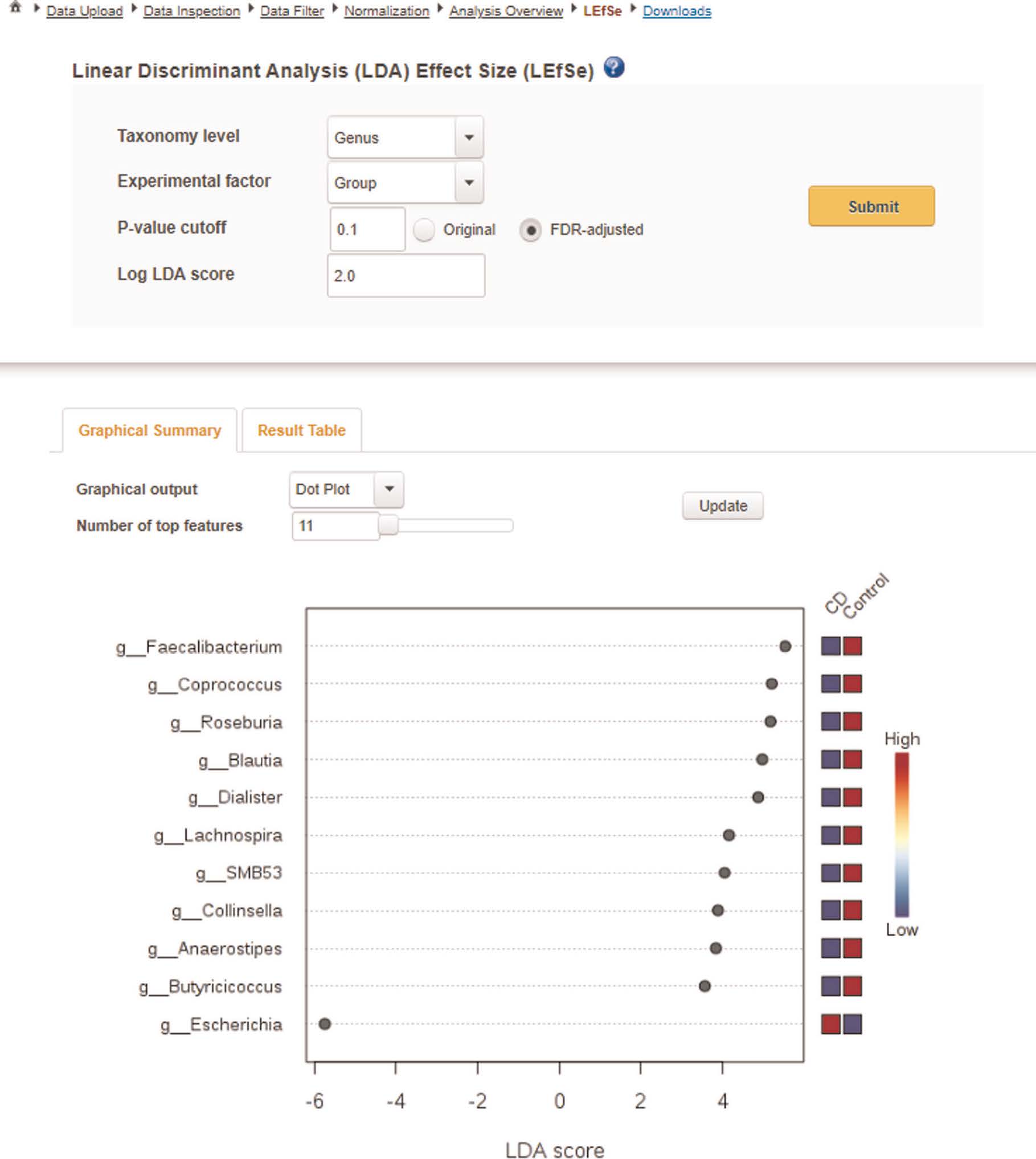This screenshot has height=1159, width=1036.
Task: Click the Log LDA score input field
Action: click(406, 276)
